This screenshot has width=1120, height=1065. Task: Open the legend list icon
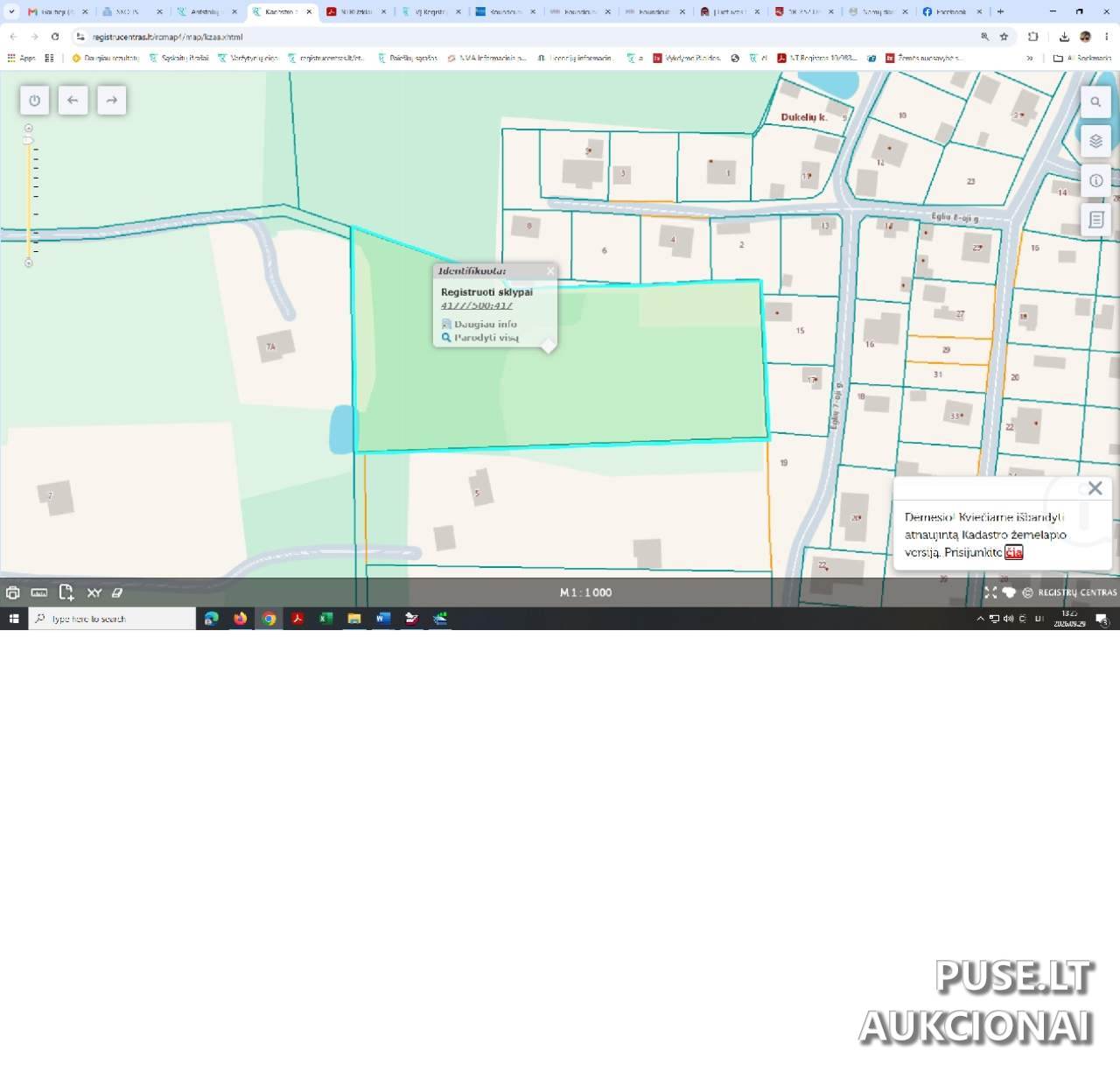(1095, 220)
